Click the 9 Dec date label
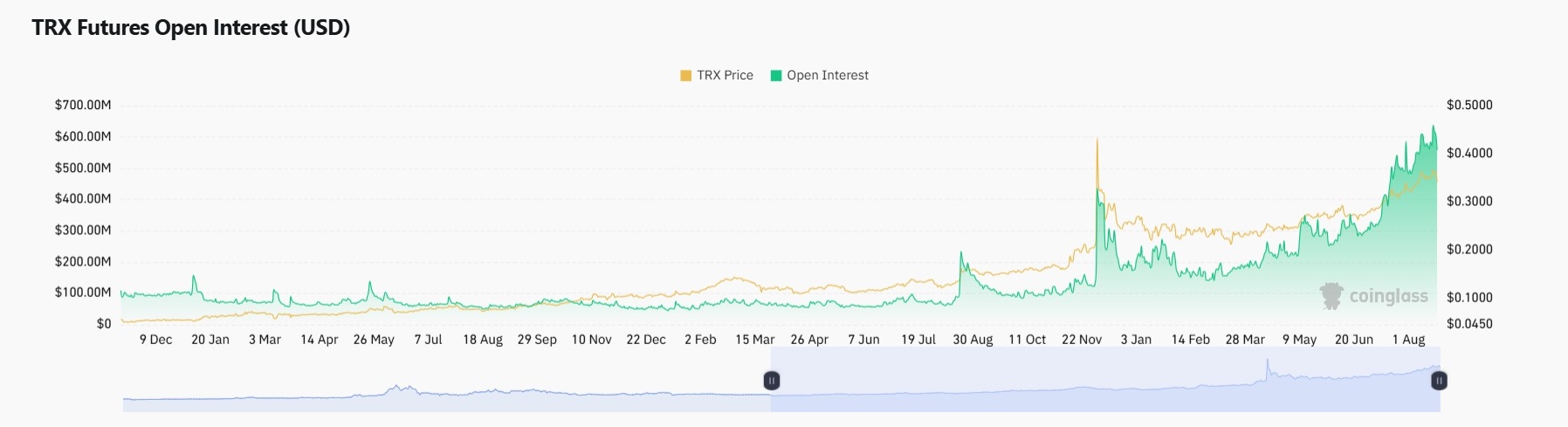 (156, 340)
